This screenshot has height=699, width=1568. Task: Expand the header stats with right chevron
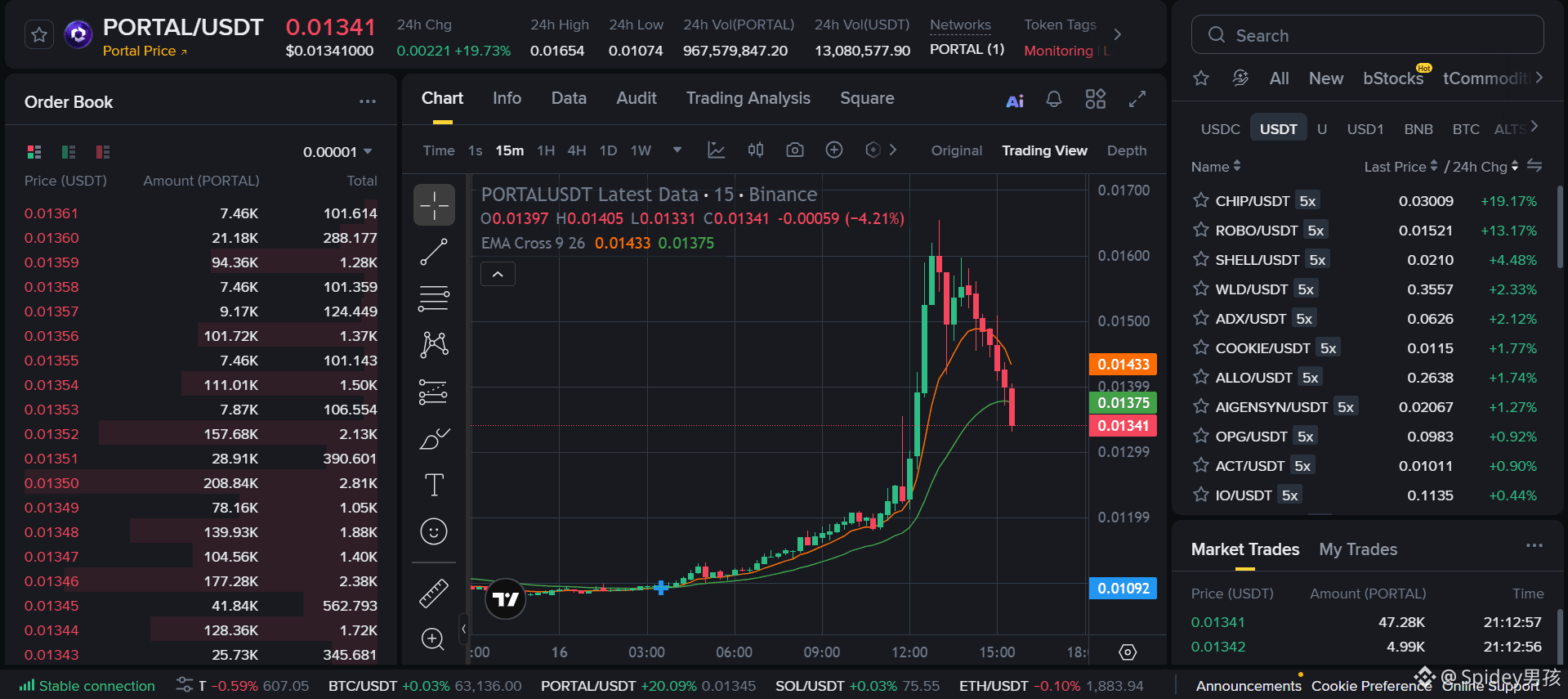tap(1118, 34)
